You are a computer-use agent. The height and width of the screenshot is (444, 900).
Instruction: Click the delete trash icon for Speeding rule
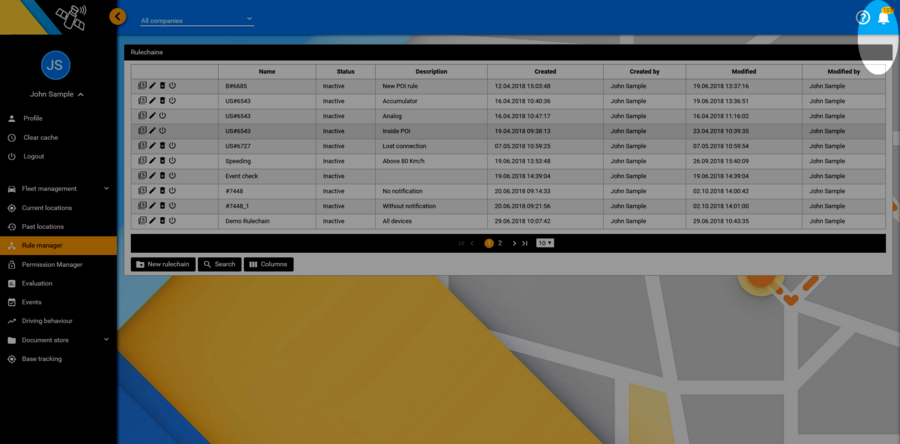(163, 161)
